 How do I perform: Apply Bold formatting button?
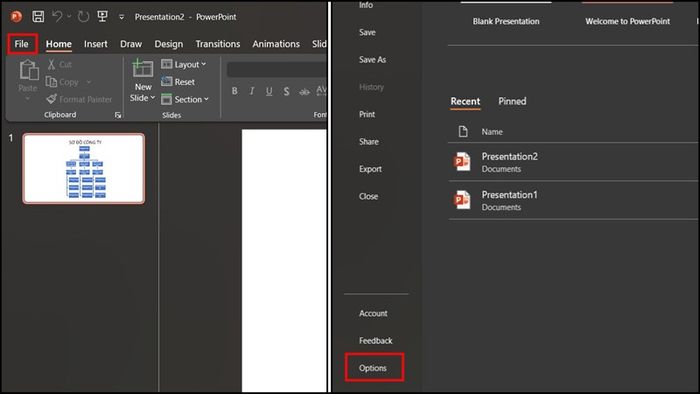point(234,91)
